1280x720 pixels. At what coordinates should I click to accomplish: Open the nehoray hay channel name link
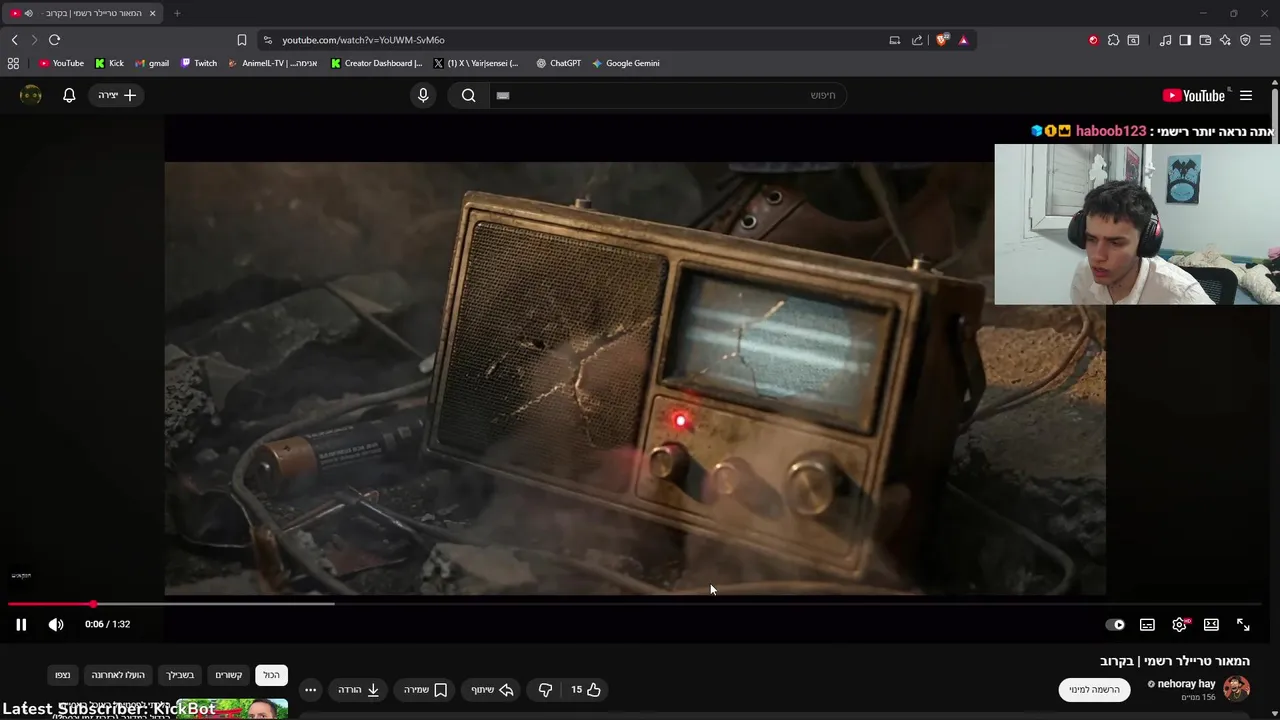(x=1186, y=684)
